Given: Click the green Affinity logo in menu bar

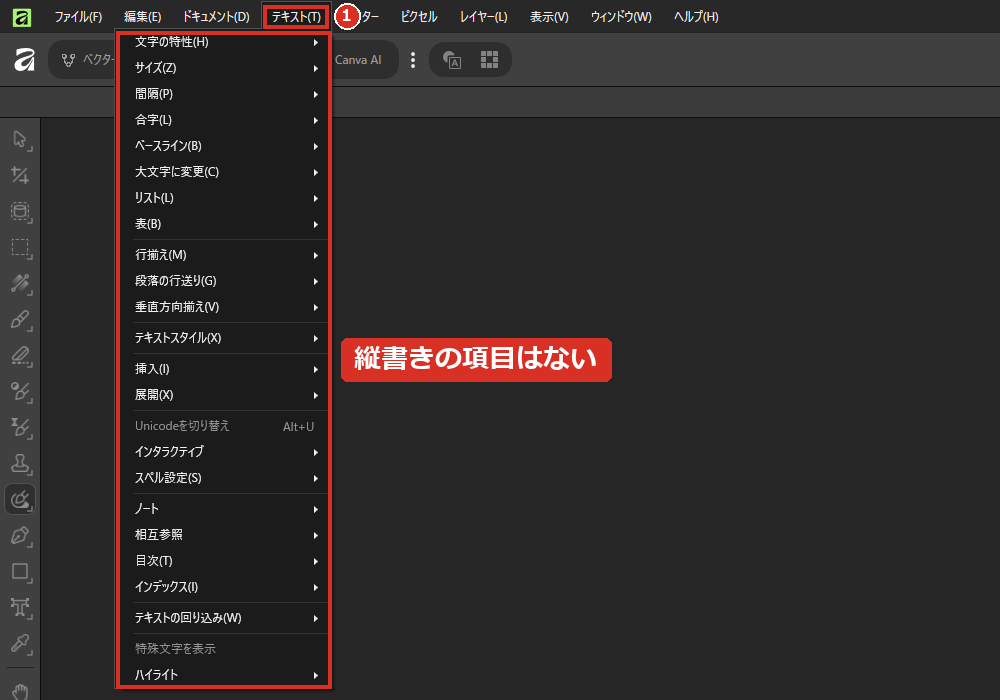Looking at the screenshot, I should click(22, 17).
